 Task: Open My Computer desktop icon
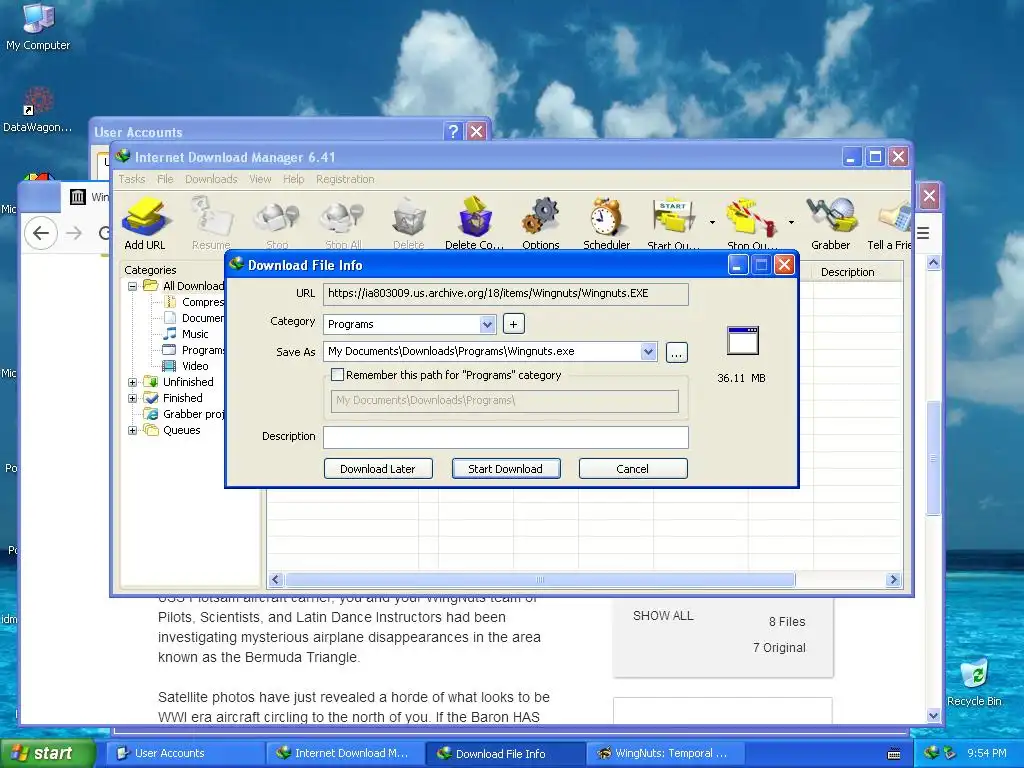(x=38, y=27)
